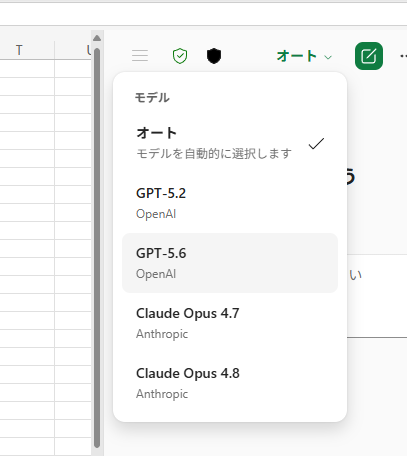
Task: Click the モデル heading text
Action: (x=152, y=98)
